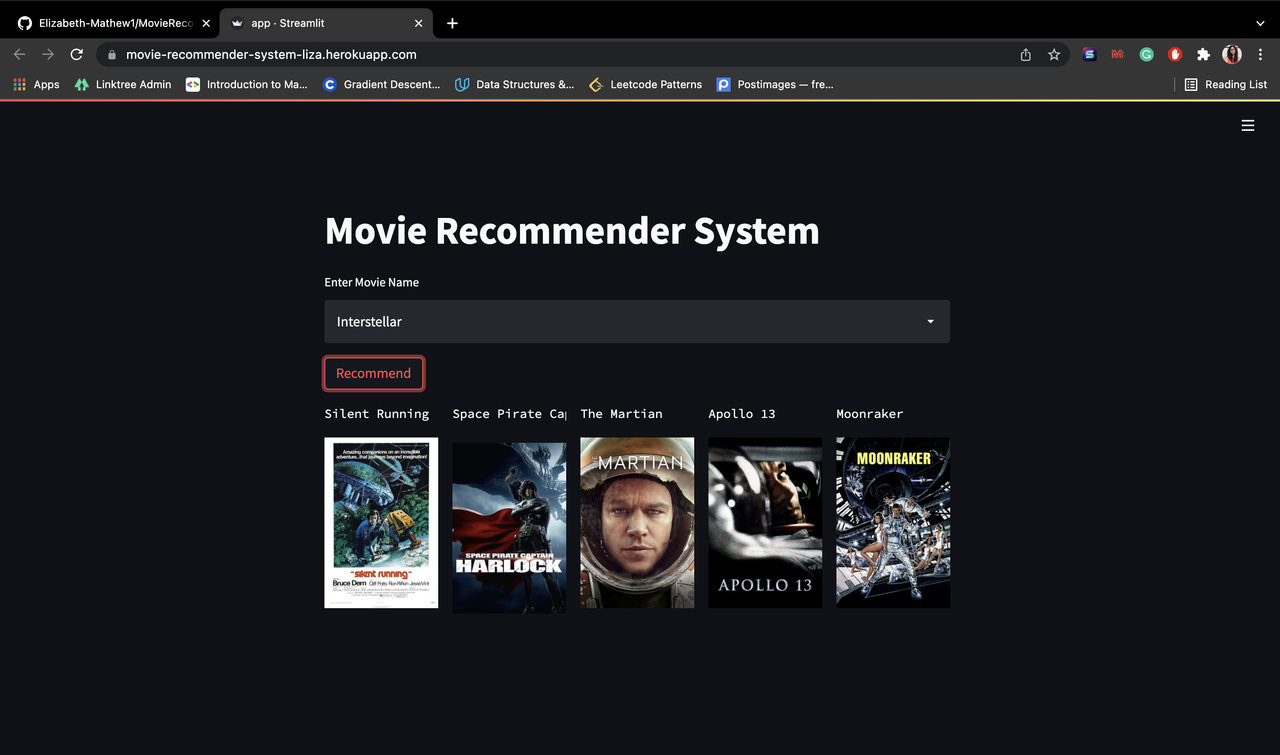Click The Martian movie poster

(x=637, y=522)
